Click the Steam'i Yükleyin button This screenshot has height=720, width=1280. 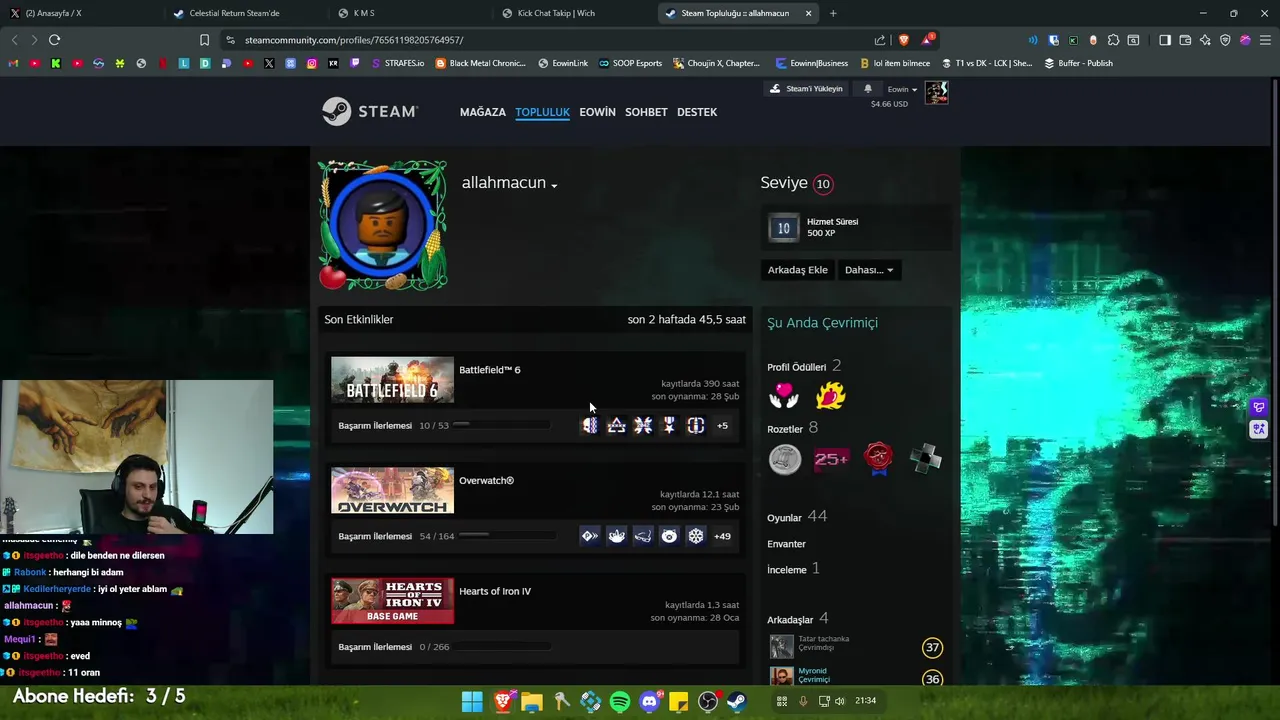coord(807,89)
